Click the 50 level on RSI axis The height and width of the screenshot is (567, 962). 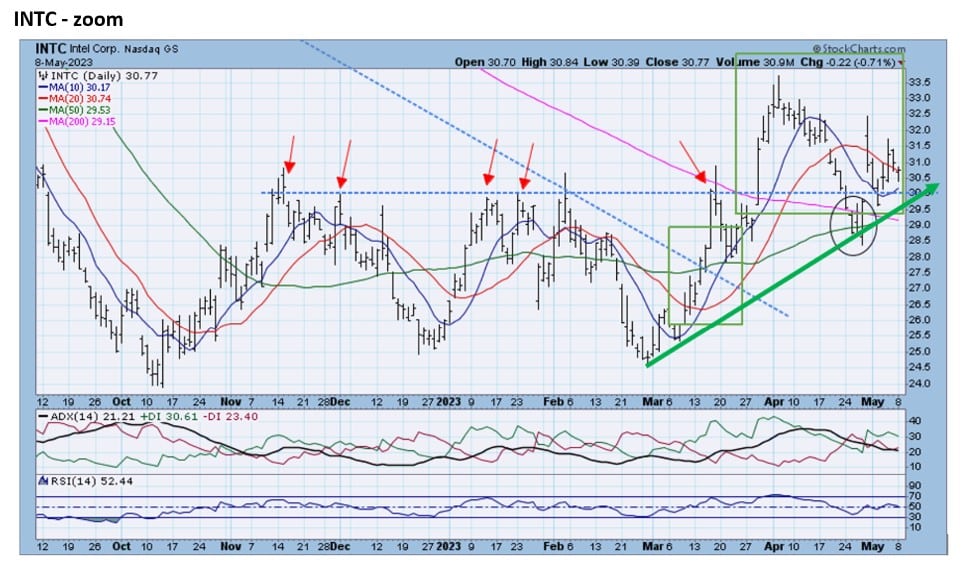(915, 506)
